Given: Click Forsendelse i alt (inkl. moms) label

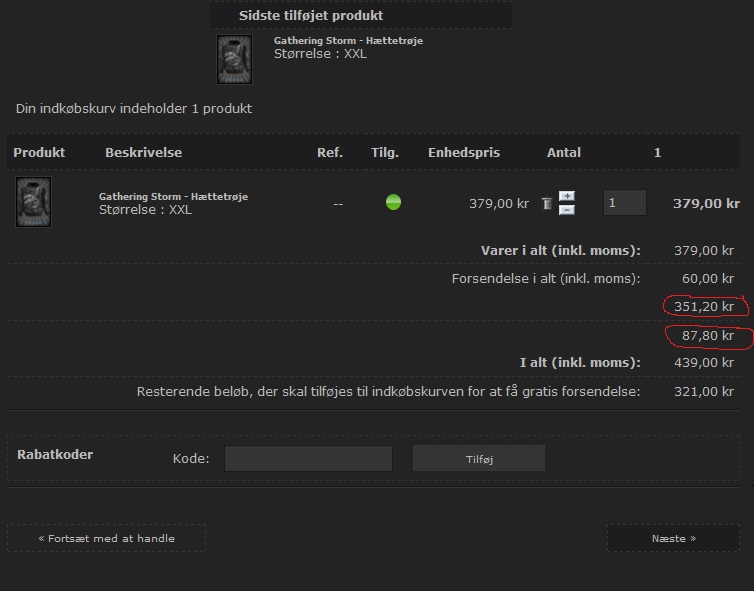Looking at the screenshot, I should tap(546, 278).
